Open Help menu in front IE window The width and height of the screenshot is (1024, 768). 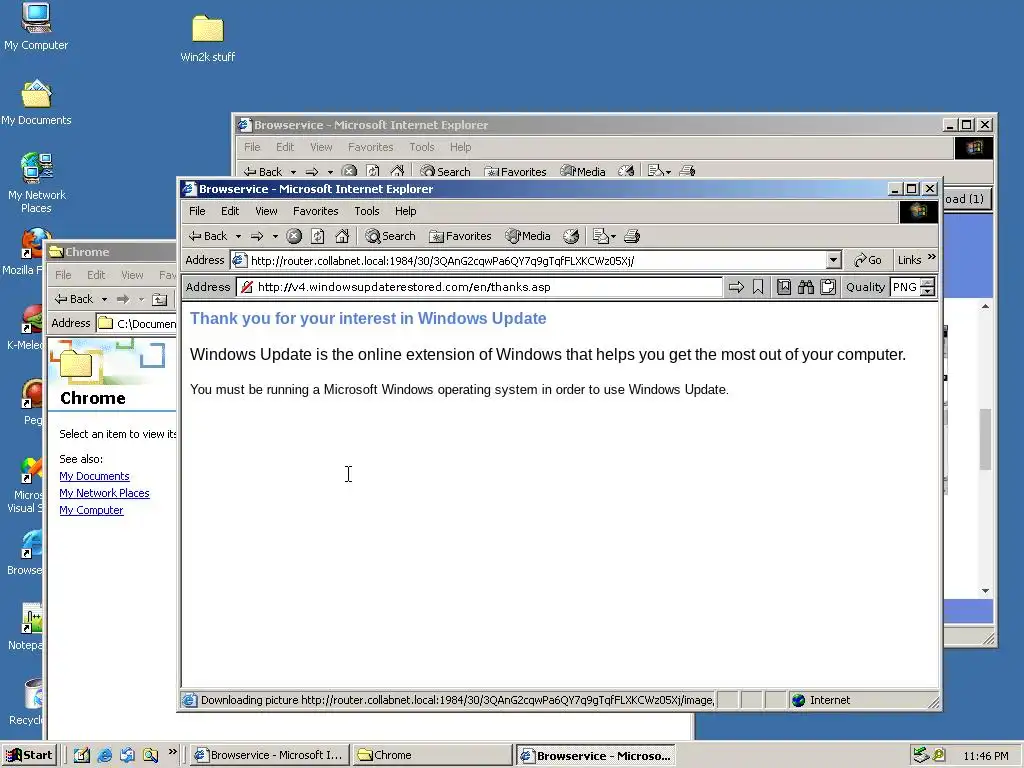[406, 211]
